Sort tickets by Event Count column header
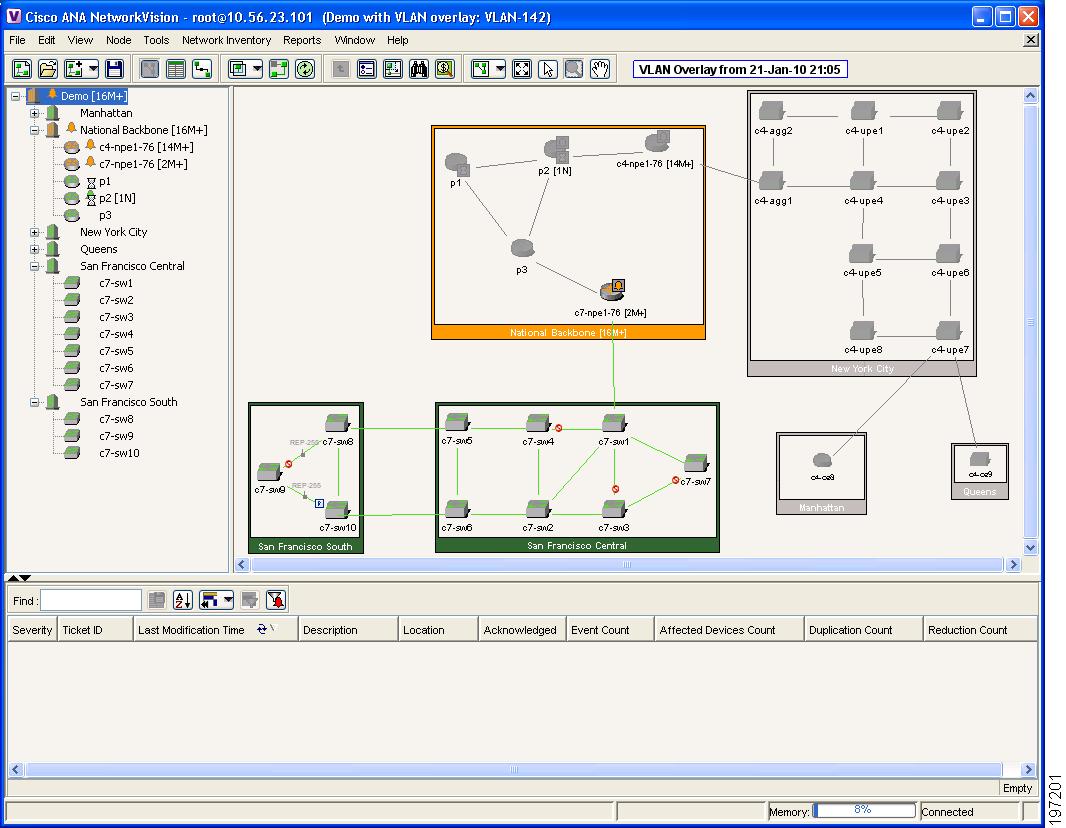1066x828 pixels. 610,630
